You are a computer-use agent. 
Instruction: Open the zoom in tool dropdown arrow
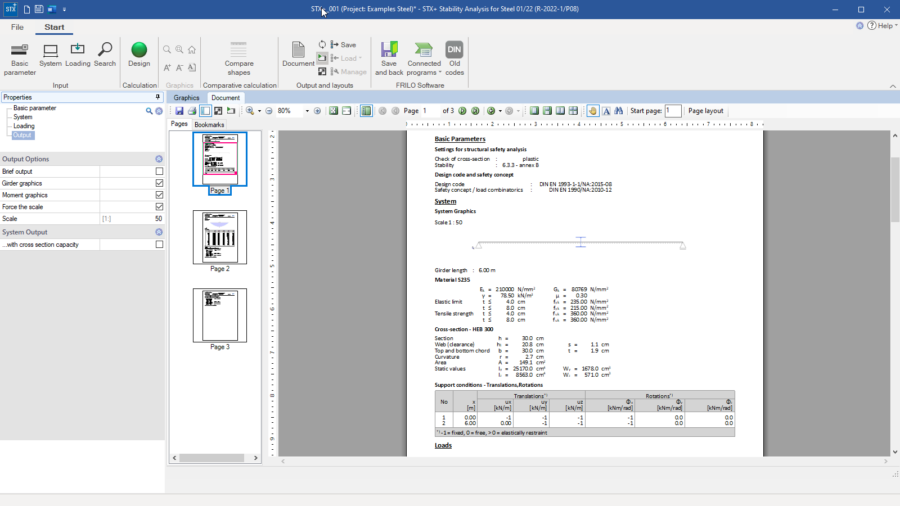[259, 111]
